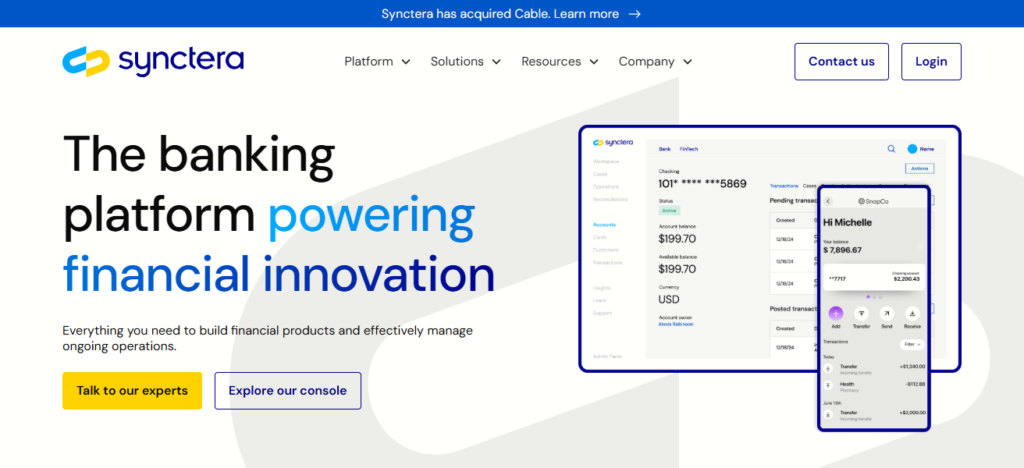Tap the Transfer icon in the phone mockup
The width and height of the screenshot is (1024, 468).
[x=861, y=313]
